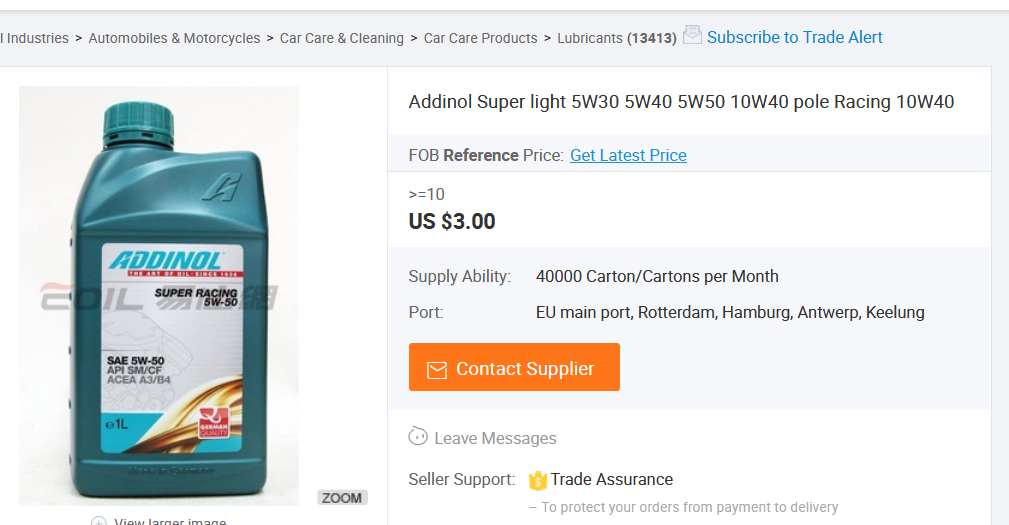Click the envelope icon inside the Contact Supplier button
The image size is (1009, 525).
tap(437, 369)
